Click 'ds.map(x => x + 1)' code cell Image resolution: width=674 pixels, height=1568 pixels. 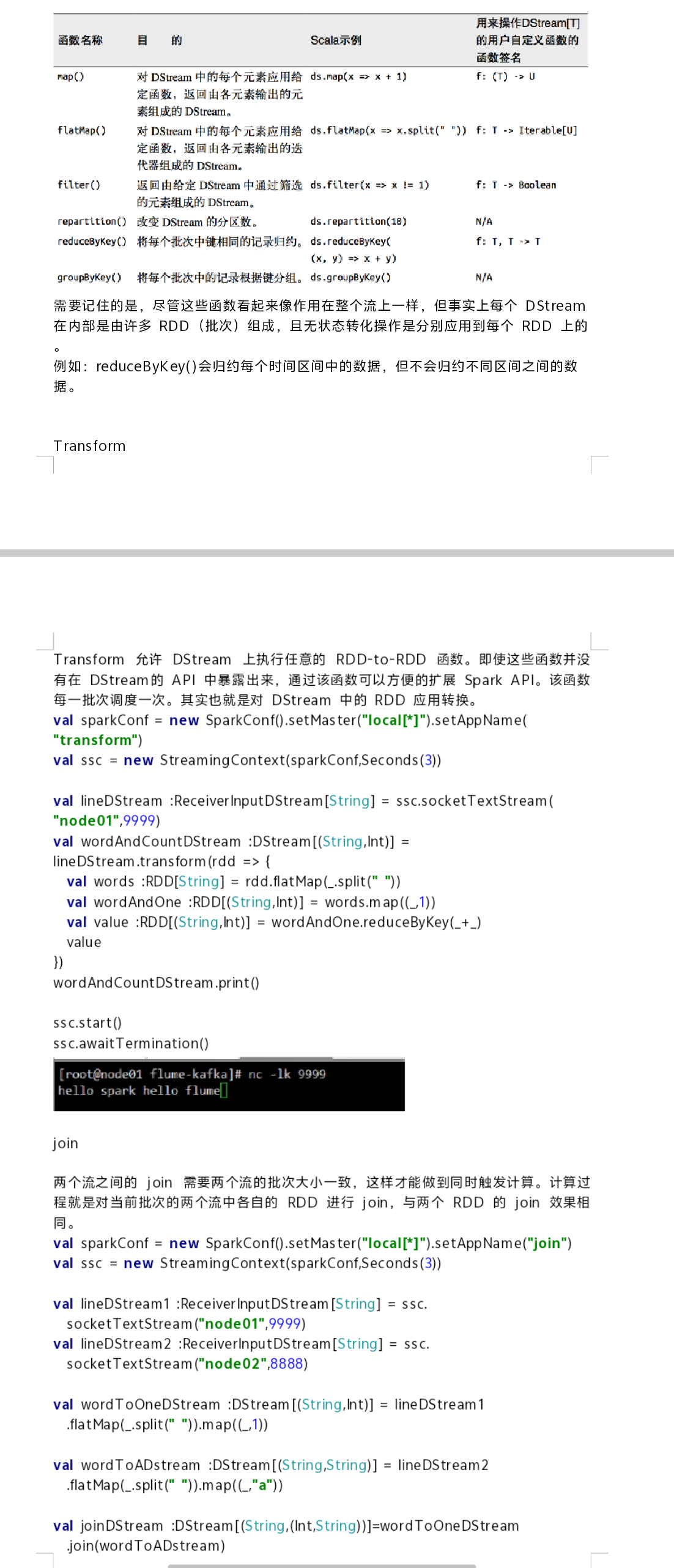pyautogui.click(x=358, y=76)
